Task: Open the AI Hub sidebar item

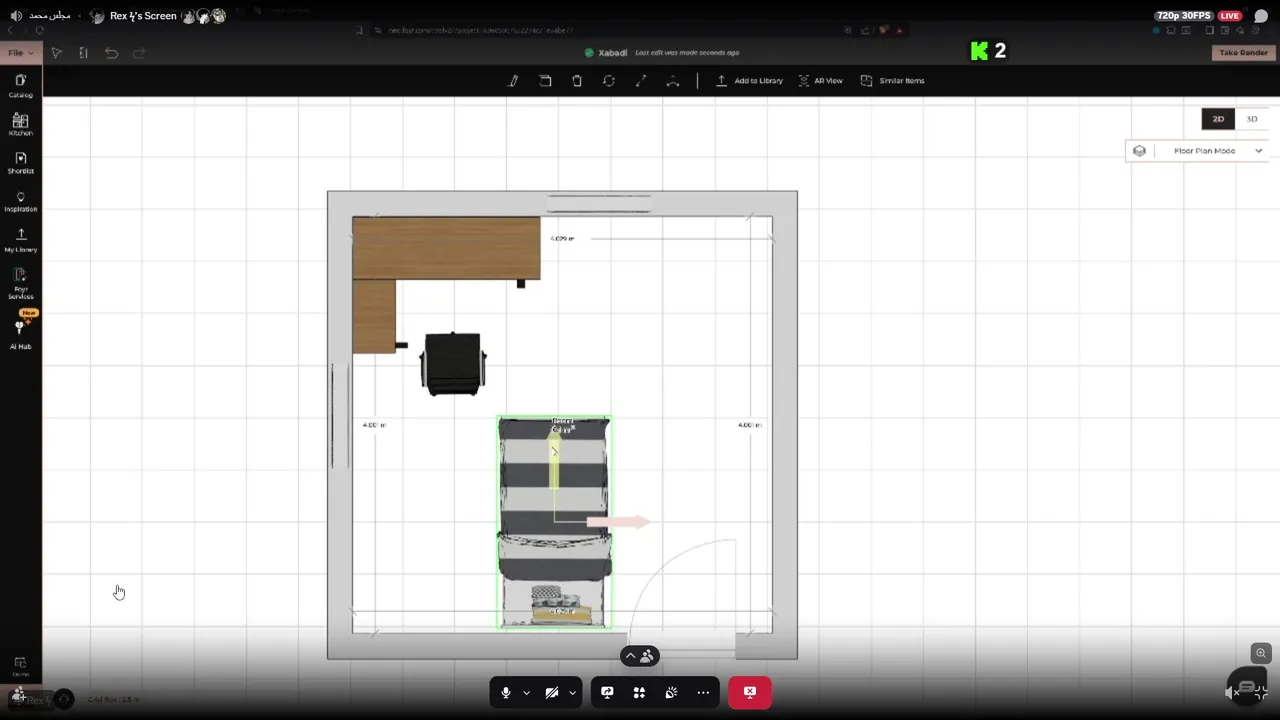Action: pyautogui.click(x=20, y=333)
